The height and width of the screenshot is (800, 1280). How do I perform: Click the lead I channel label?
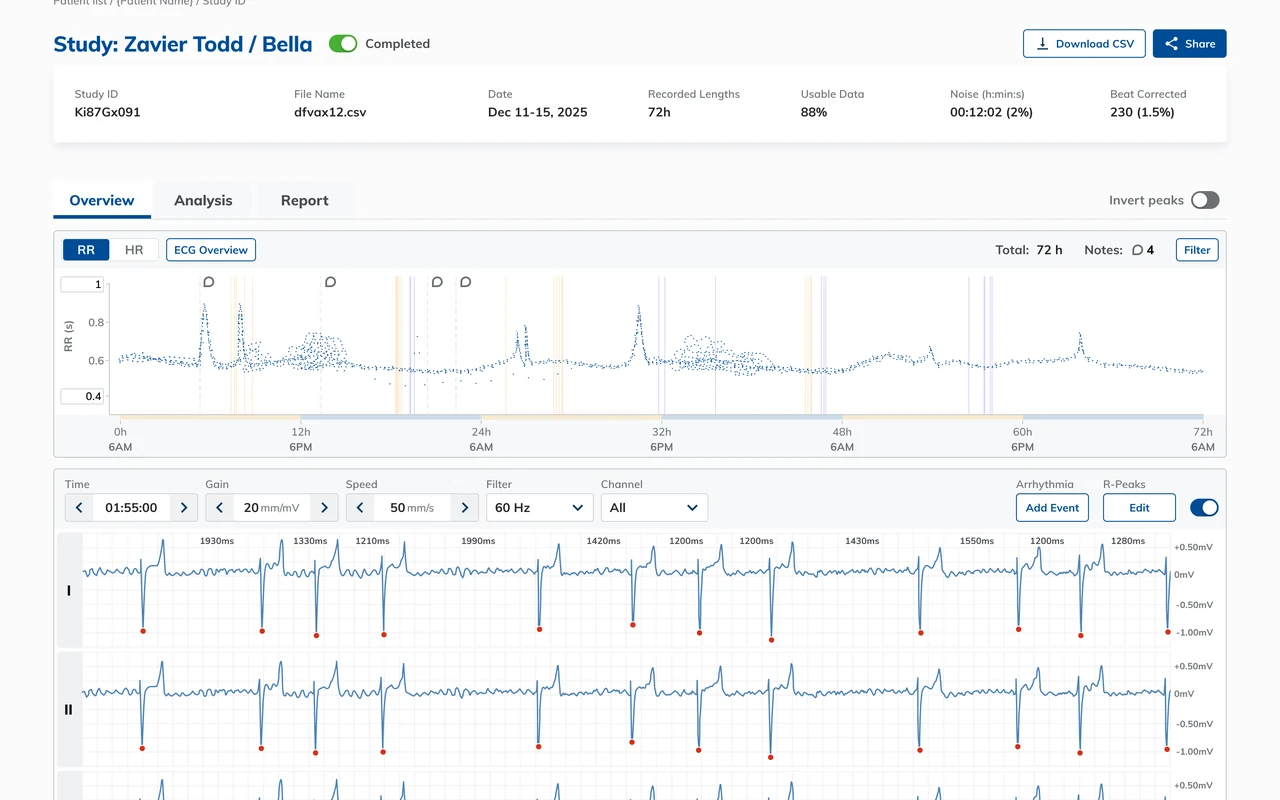click(x=69, y=591)
